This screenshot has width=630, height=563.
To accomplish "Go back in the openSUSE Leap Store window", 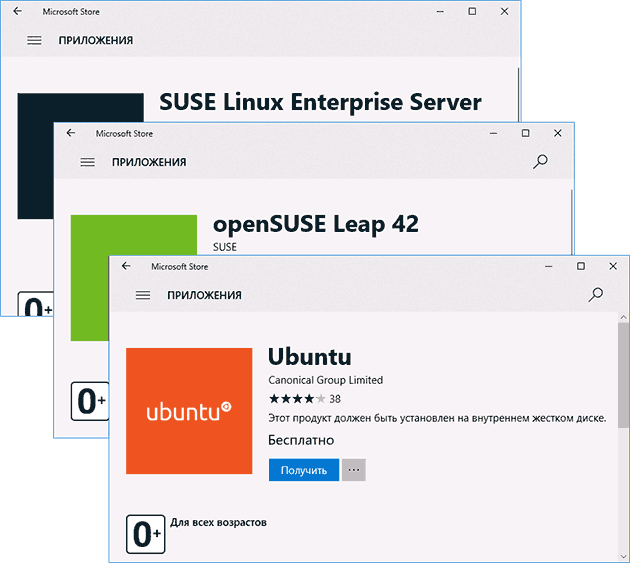I will (71, 133).
